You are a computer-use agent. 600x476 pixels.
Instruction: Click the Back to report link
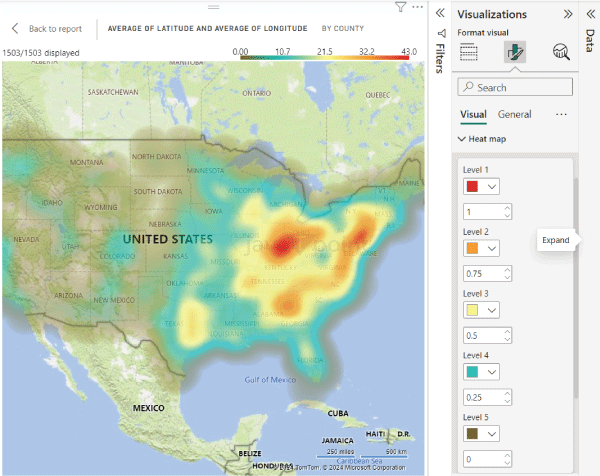[55, 29]
